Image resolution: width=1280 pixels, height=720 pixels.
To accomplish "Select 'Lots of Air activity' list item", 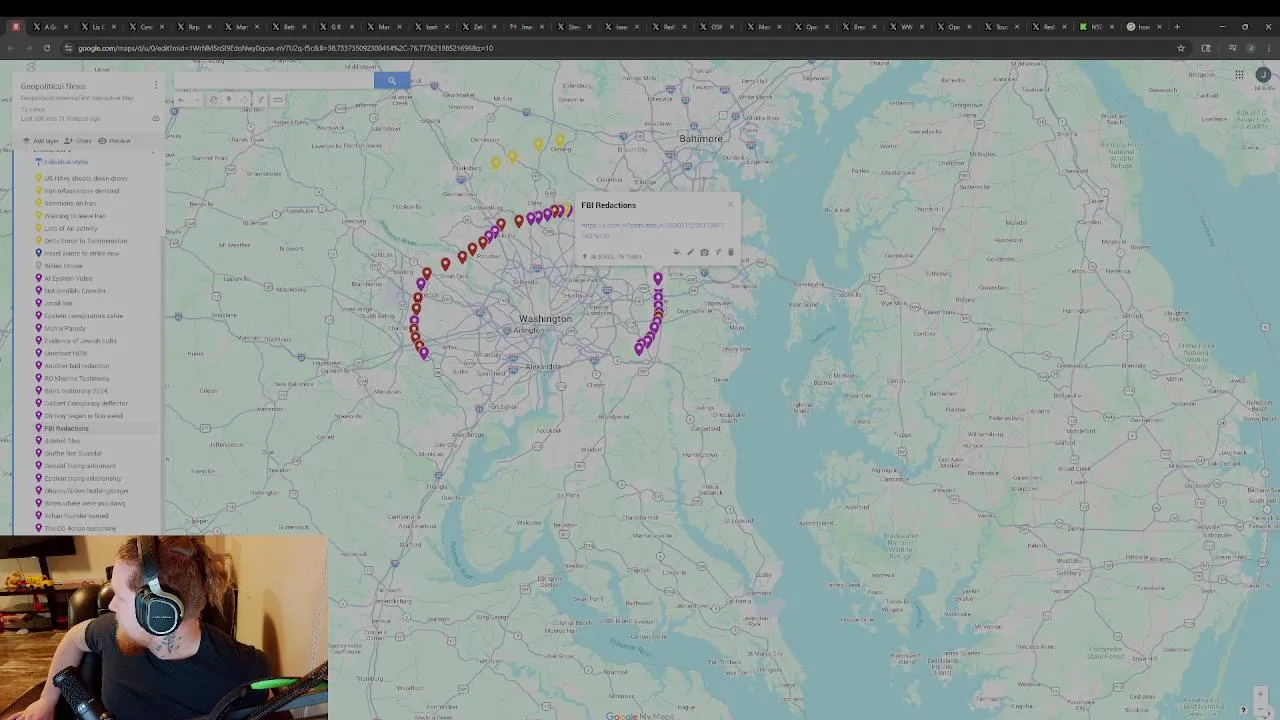I will 71,228.
